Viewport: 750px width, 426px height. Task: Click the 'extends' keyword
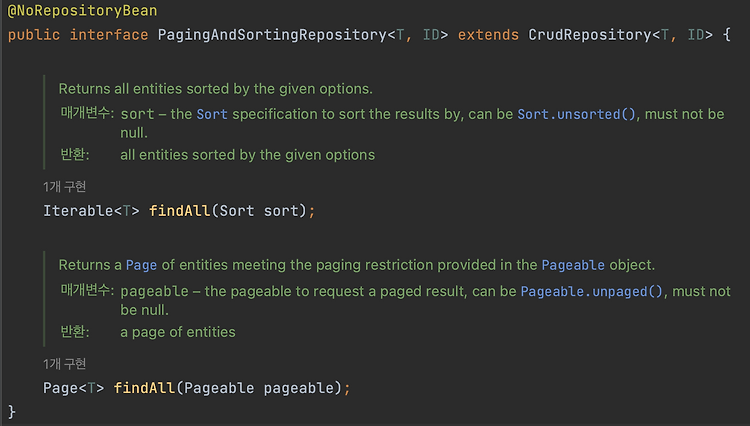pyautogui.click(x=488, y=35)
